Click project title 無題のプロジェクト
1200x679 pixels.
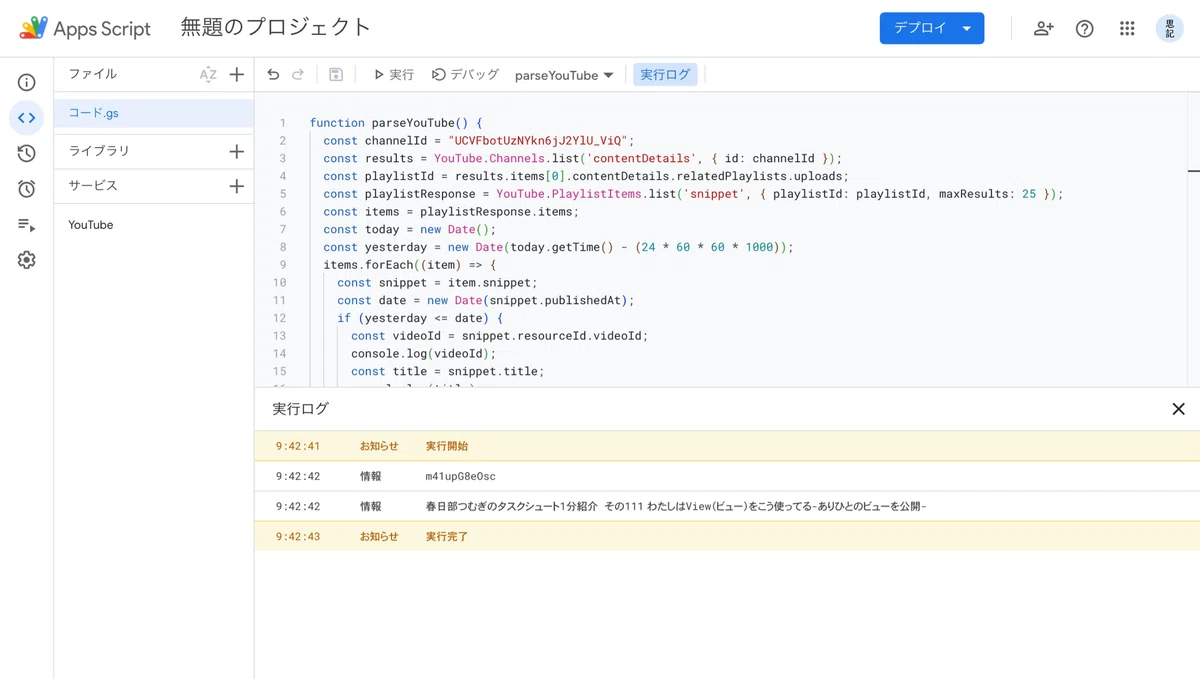[x=276, y=28]
